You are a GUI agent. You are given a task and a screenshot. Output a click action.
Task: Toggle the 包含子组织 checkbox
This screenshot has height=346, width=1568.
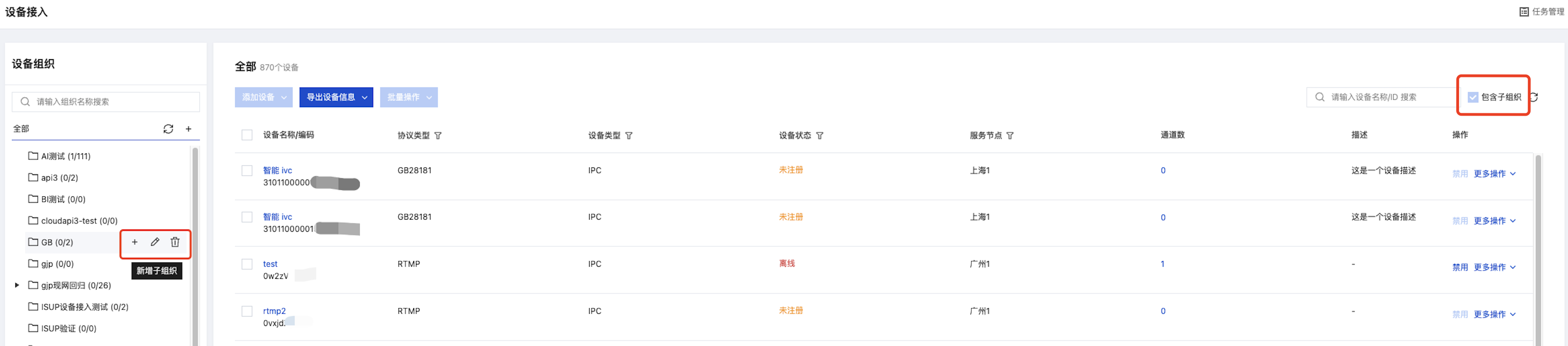point(1473,97)
